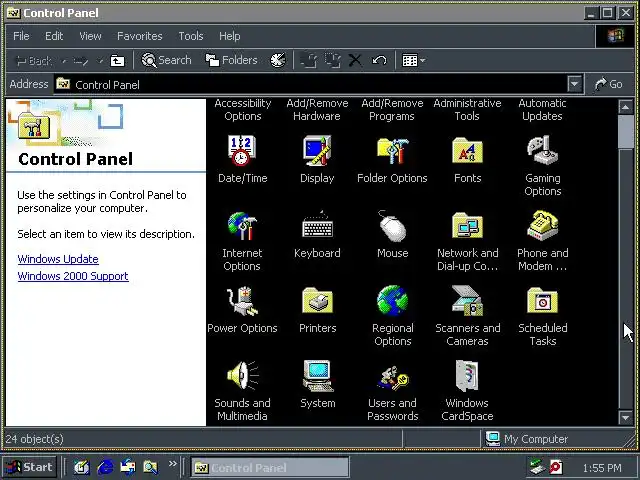Viewport: 640px width, 480px height.
Task: Open the Scheduled Tasks folder icon
Action: (542, 301)
